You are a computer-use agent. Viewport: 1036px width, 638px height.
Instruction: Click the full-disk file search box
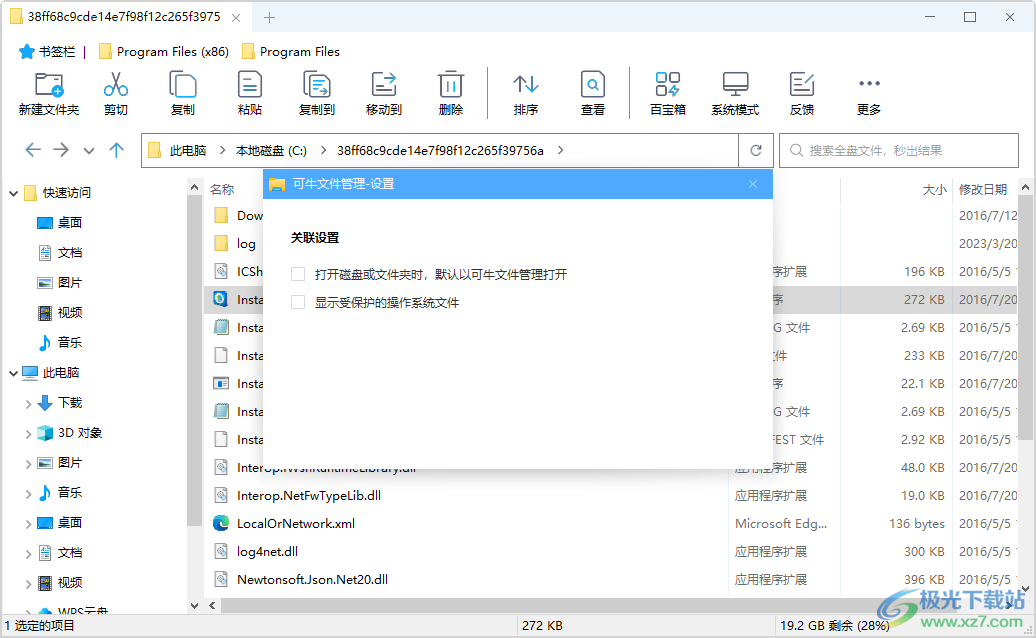(x=899, y=151)
